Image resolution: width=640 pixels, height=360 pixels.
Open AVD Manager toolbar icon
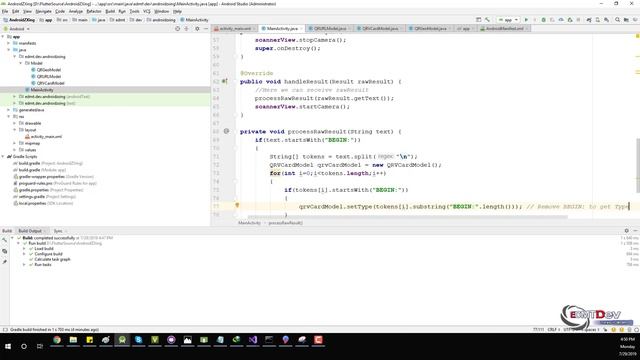click(x=598, y=20)
